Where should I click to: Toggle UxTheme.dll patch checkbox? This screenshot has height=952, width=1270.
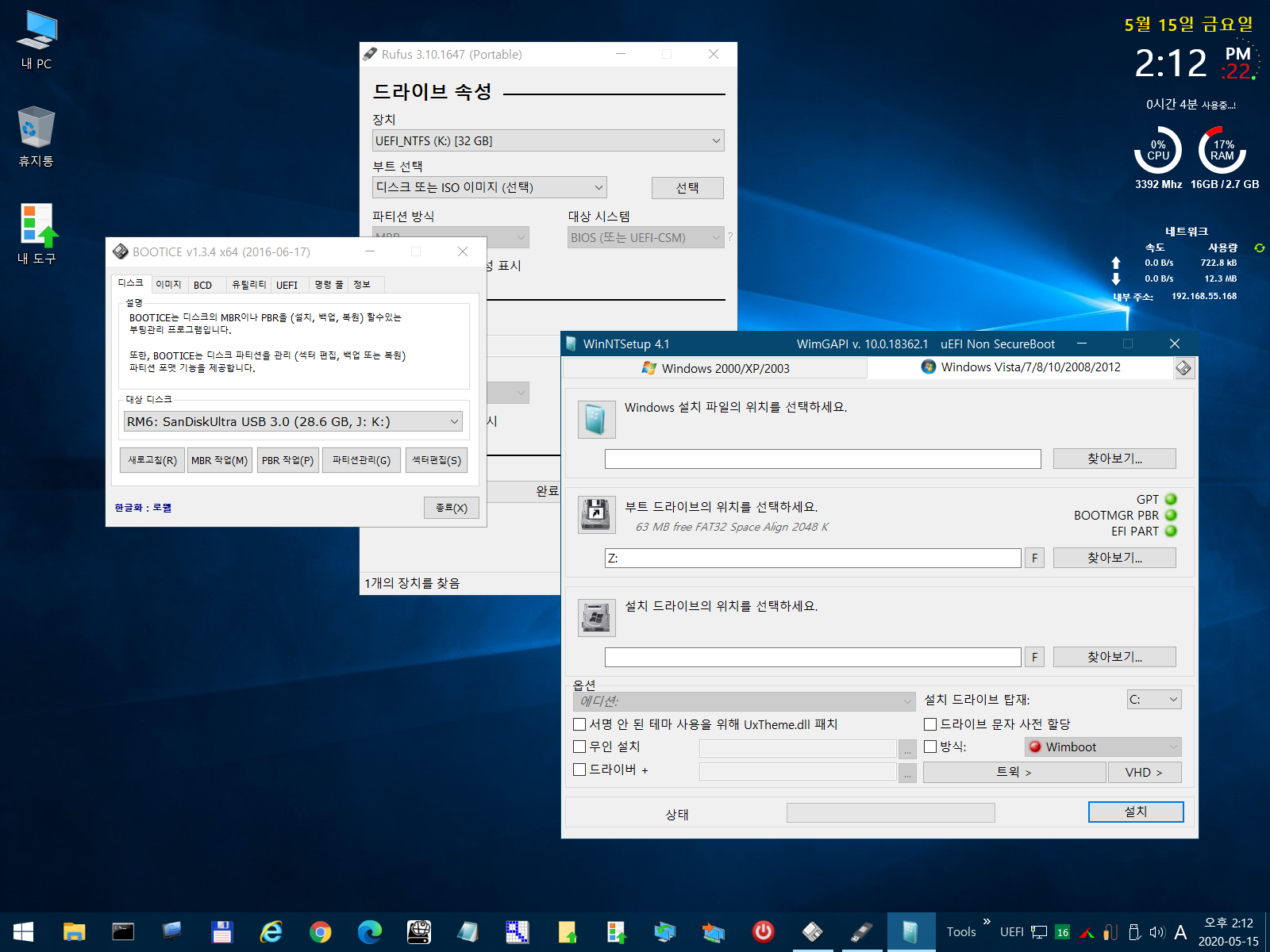tap(579, 724)
